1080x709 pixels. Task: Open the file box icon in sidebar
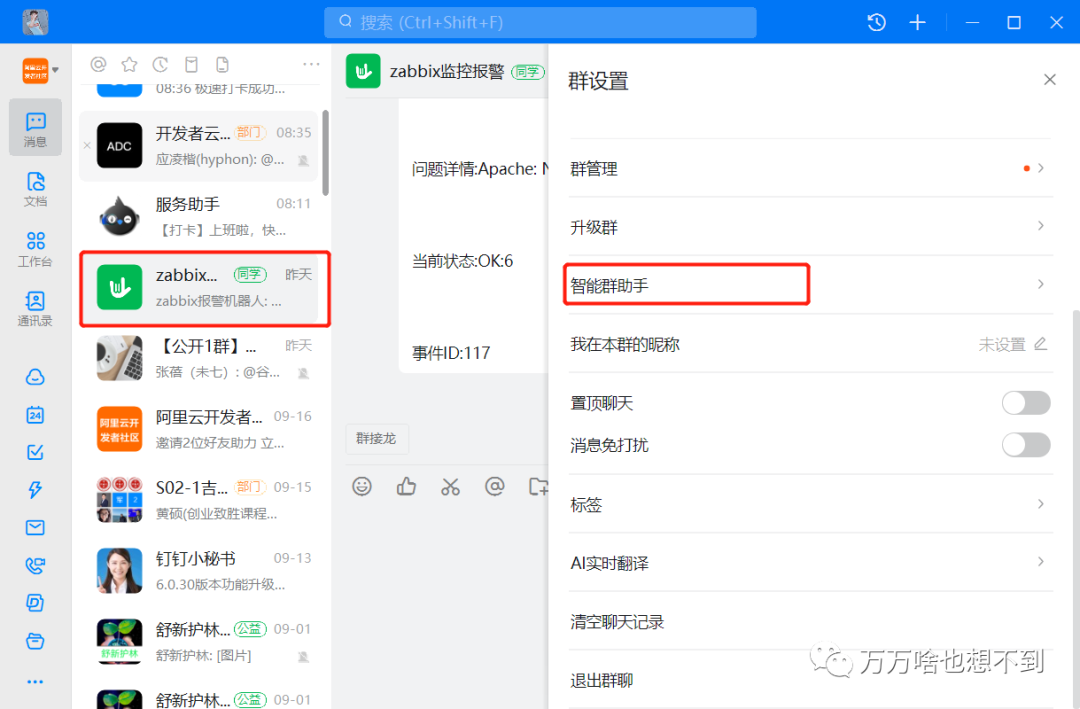click(x=35, y=641)
